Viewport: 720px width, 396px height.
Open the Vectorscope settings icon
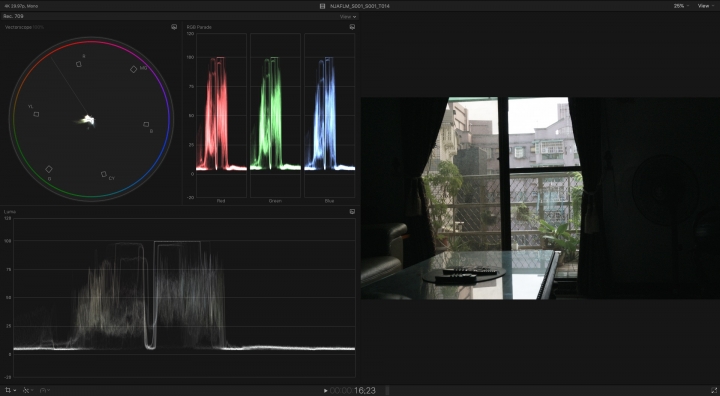(174, 27)
